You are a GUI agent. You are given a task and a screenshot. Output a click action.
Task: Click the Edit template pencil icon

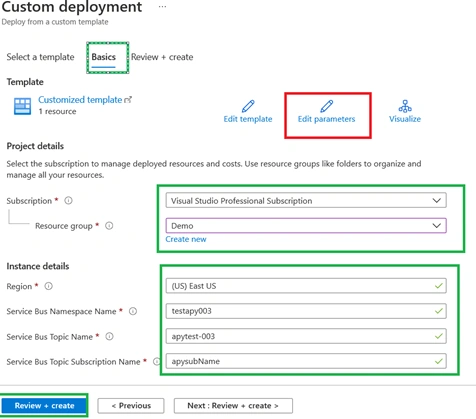[x=248, y=106]
